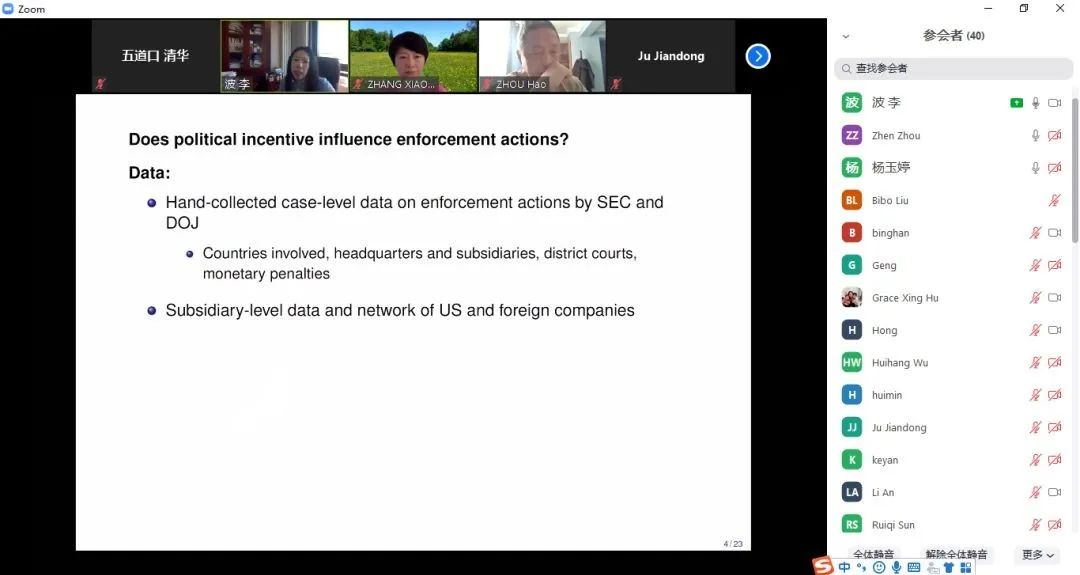The height and width of the screenshot is (575, 1080).
Task: Select Ju Jiandong in the participant list
Action: pyautogui.click(x=899, y=428)
